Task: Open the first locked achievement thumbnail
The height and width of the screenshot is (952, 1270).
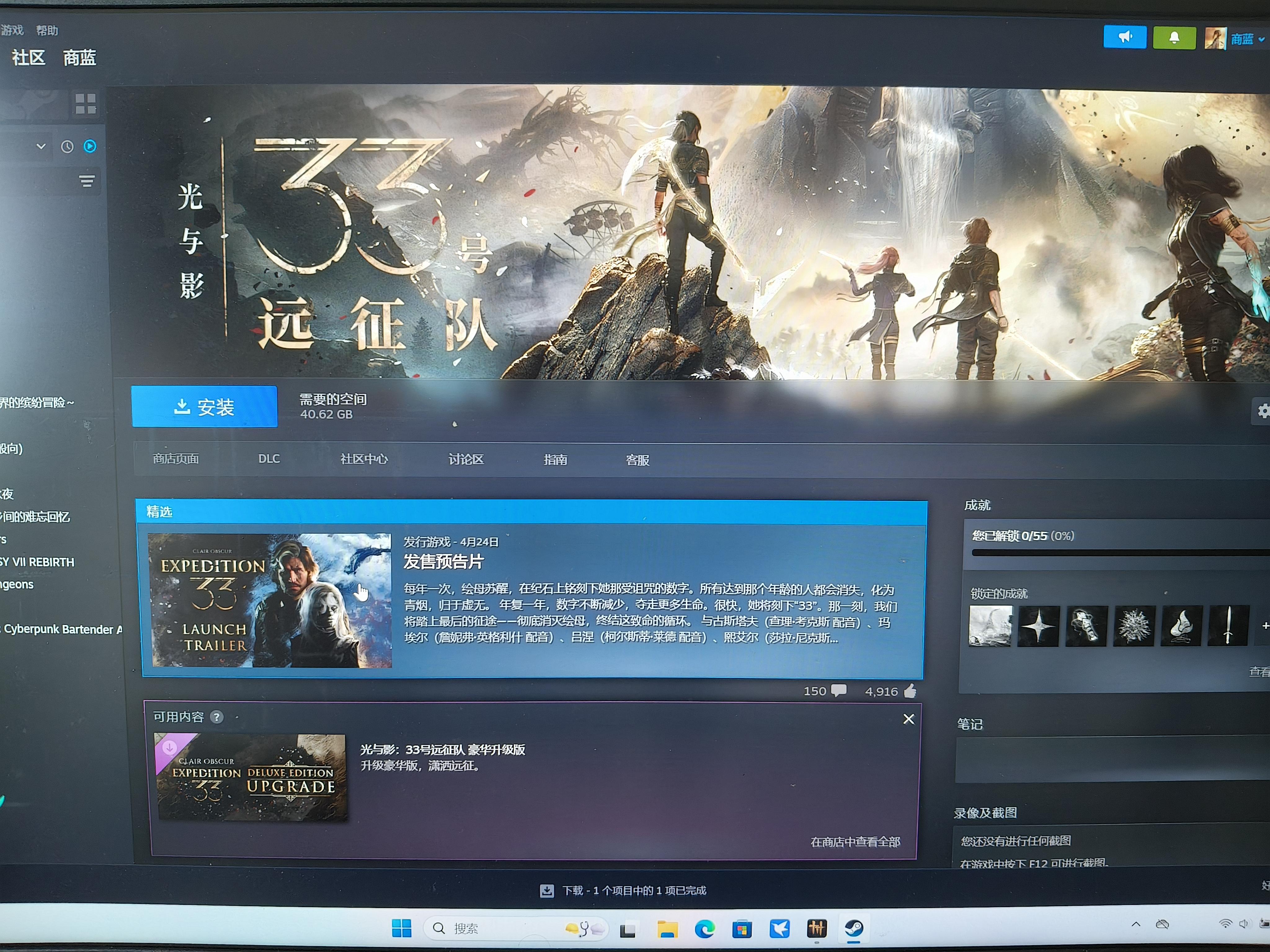Action: coord(990,626)
